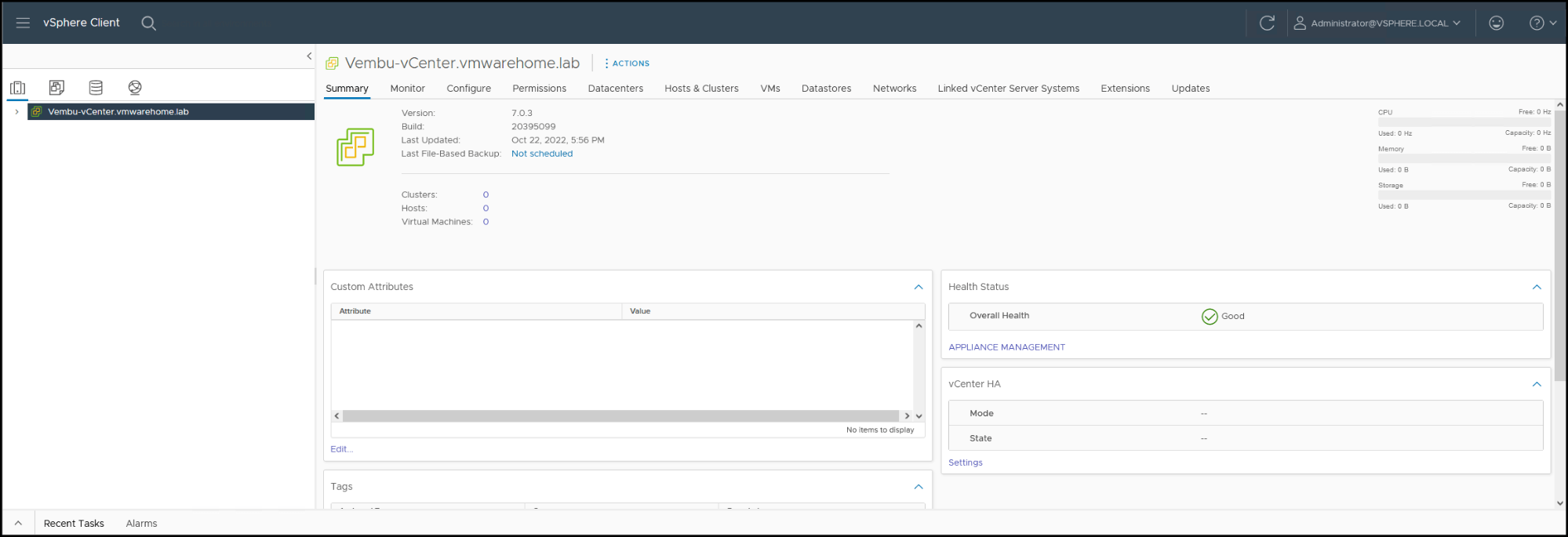Open the Hosts & Clusters tab
The height and width of the screenshot is (537, 1568).
701,89
